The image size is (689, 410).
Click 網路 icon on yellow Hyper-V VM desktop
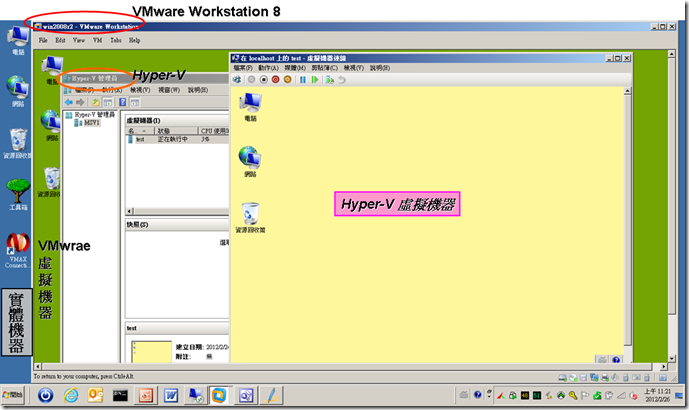click(250, 162)
